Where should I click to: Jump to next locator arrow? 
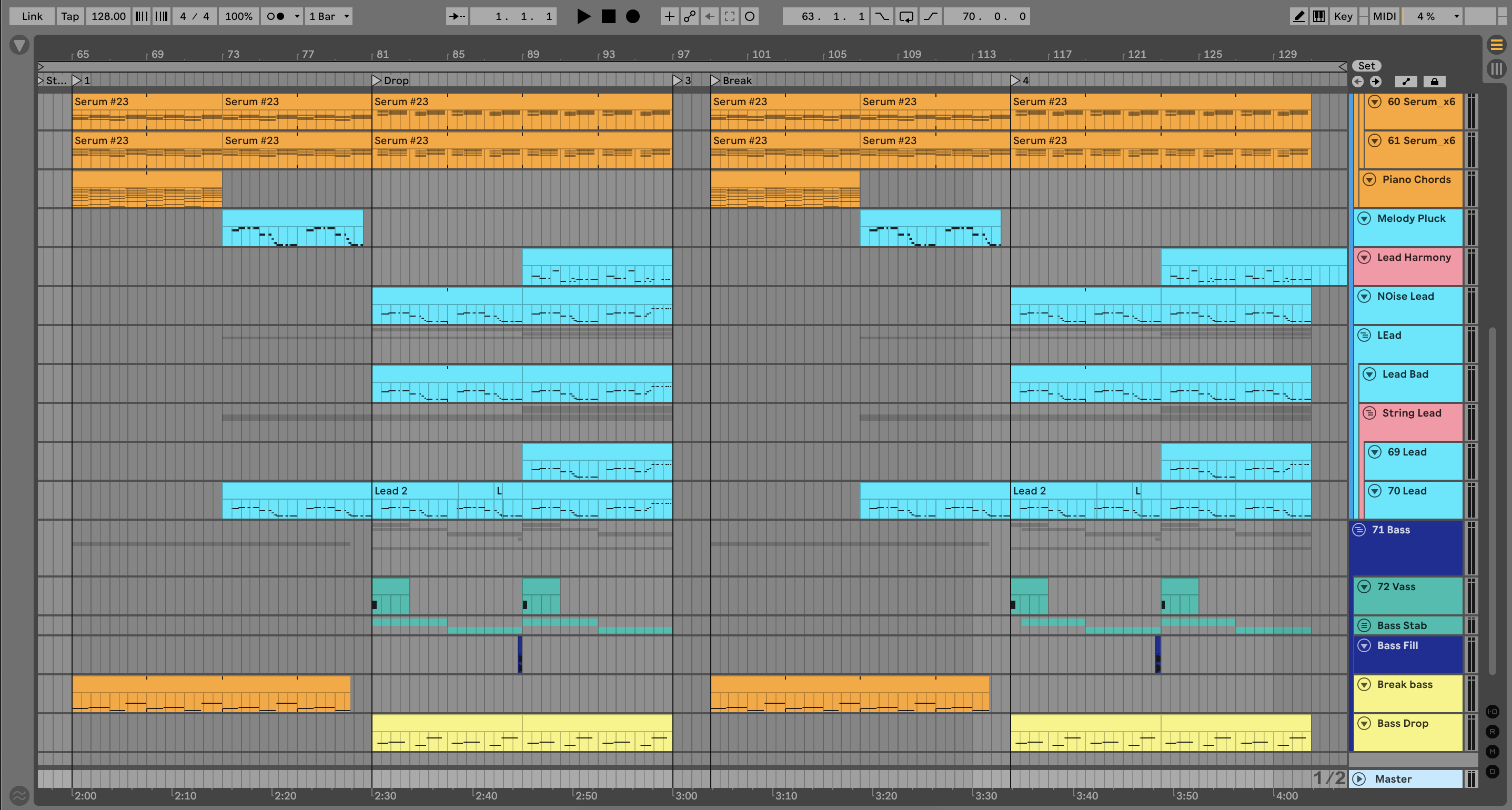[1375, 82]
